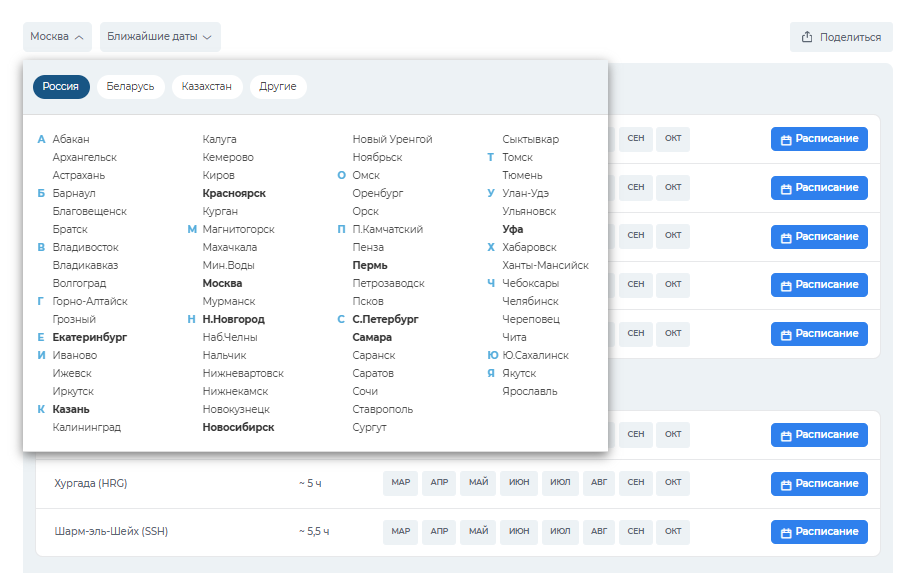
Task: Select ИЮН in Шарм-эль-Шейх row
Action: [519, 532]
